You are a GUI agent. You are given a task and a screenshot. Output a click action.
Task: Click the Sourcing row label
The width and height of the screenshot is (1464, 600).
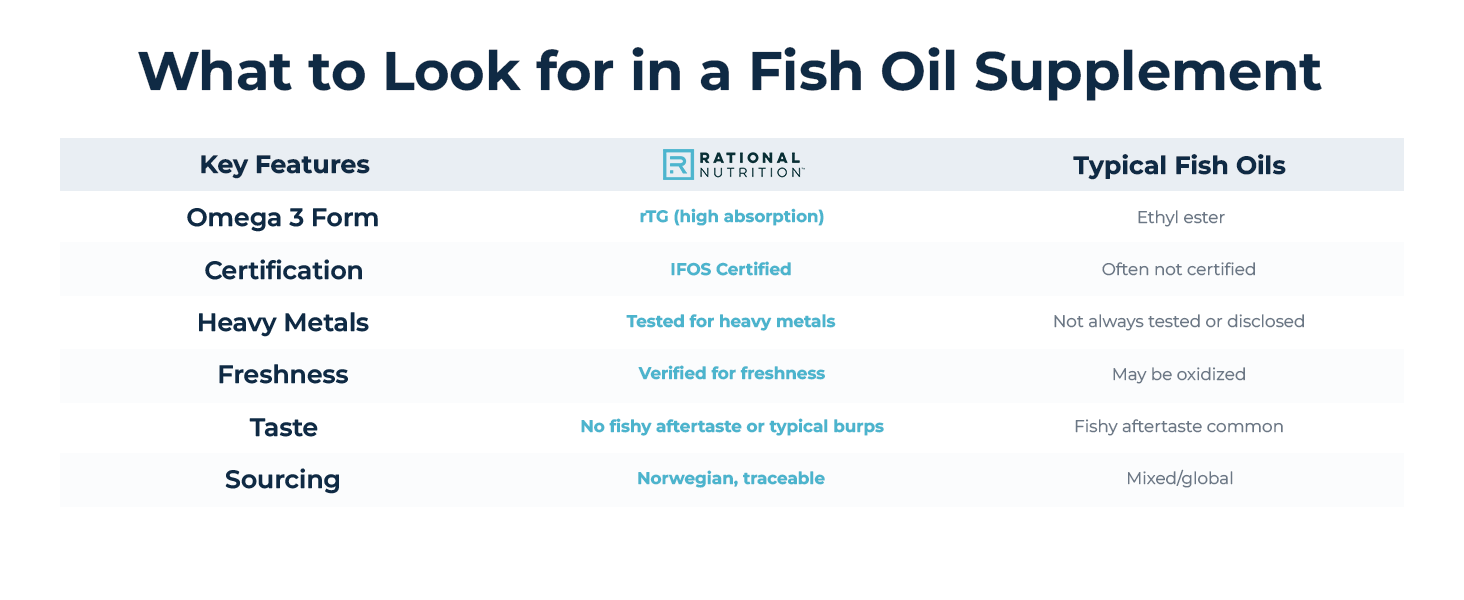[283, 479]
